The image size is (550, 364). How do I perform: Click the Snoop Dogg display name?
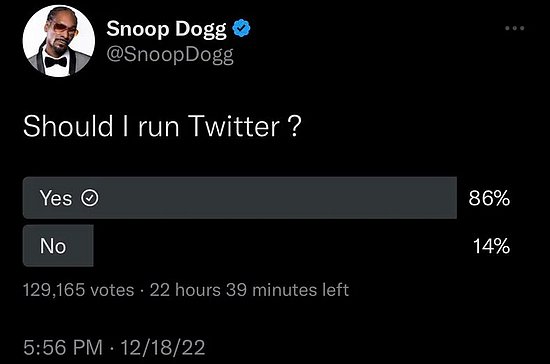(x=166, y=29)
